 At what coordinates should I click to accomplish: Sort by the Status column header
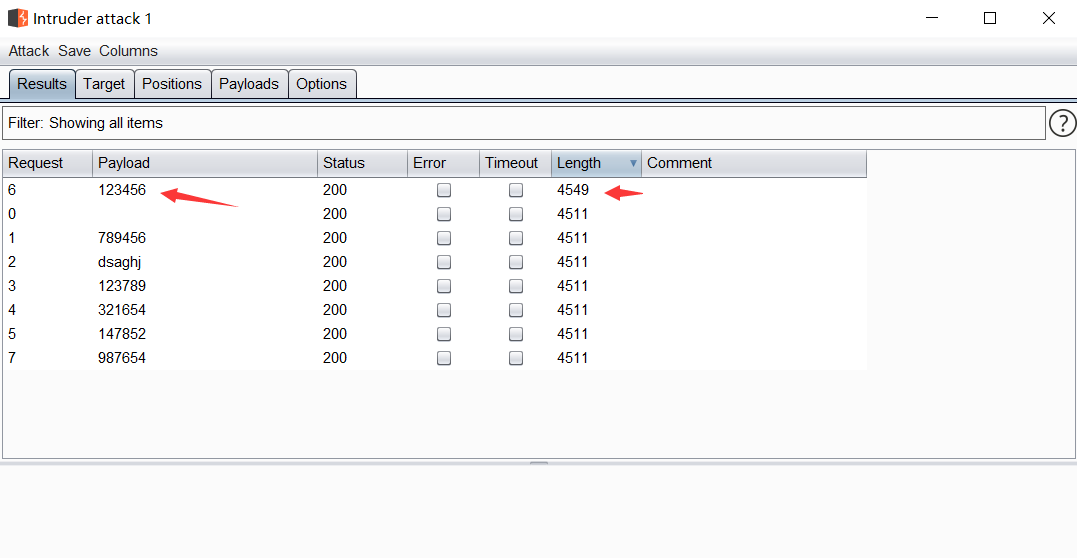[x=360, y=163]
